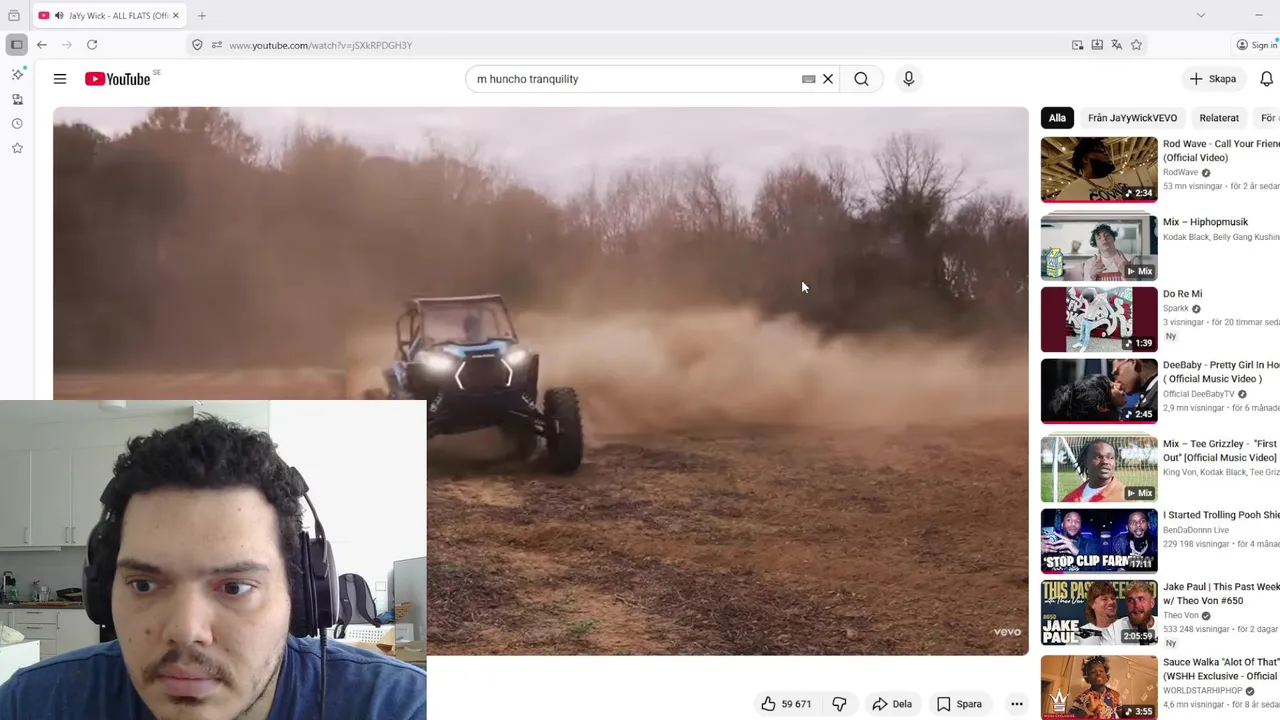Start voice search with microphone

[x=908, y=79]
